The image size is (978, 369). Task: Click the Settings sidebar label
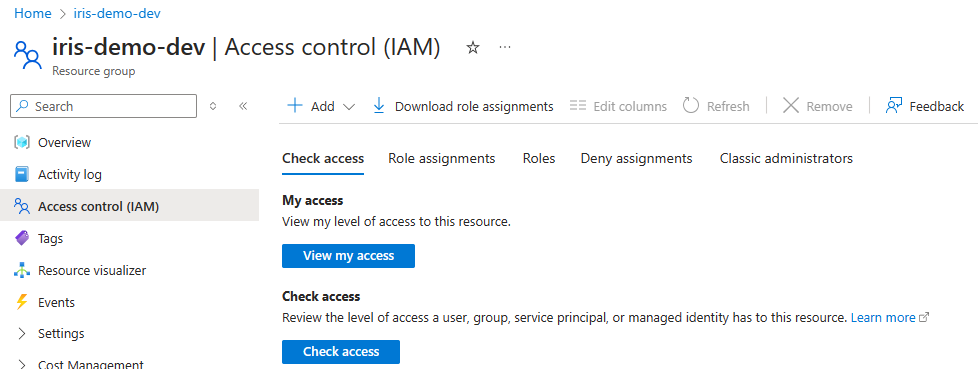(x=61, y=333)
